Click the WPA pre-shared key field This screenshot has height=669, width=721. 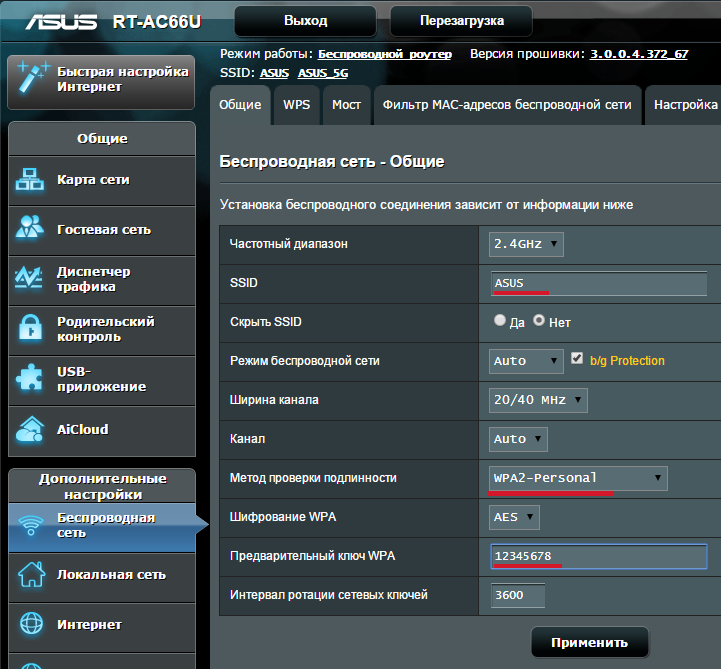pos(599,556)
